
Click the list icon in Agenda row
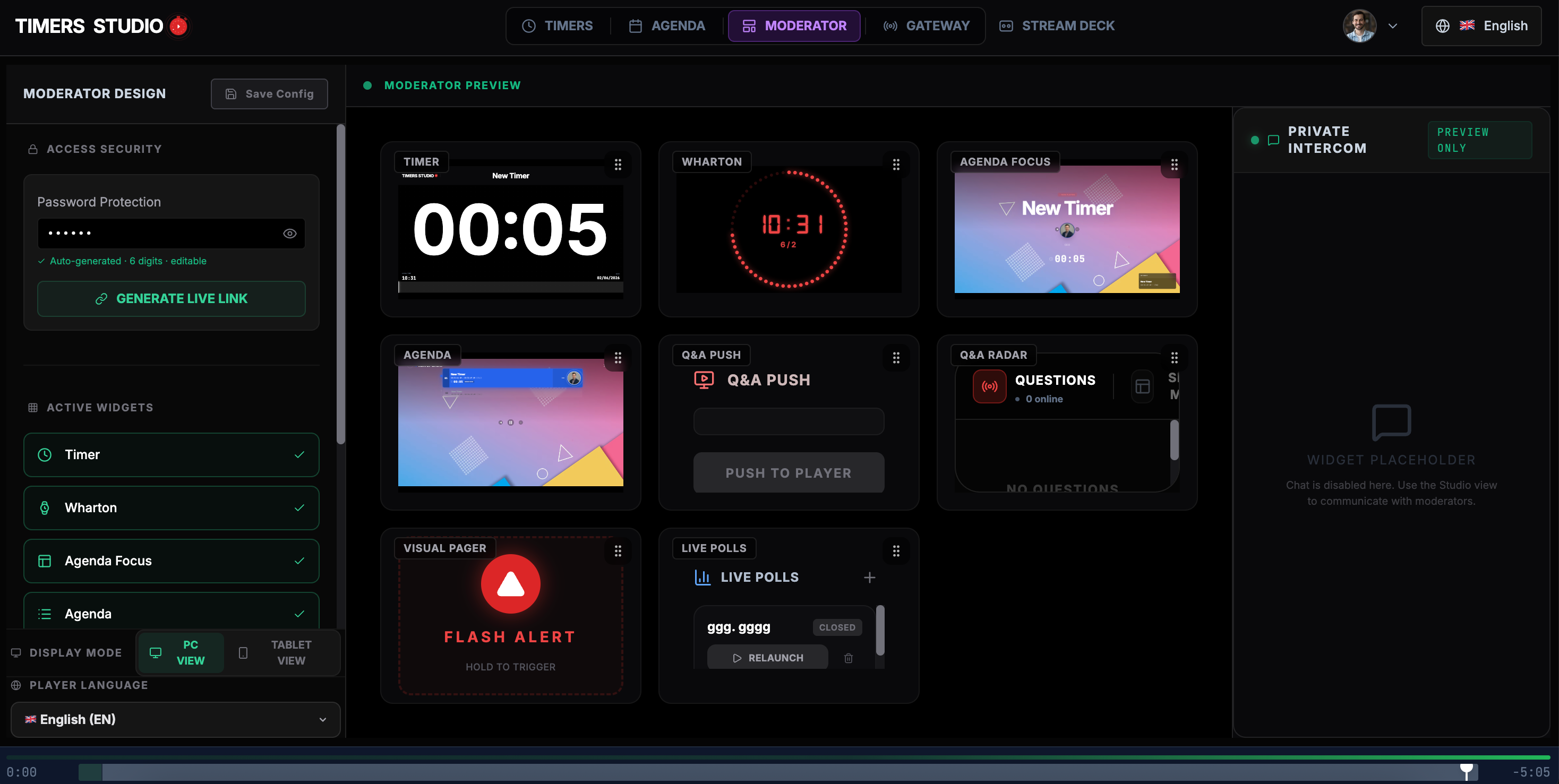click(x=45, y=614)
